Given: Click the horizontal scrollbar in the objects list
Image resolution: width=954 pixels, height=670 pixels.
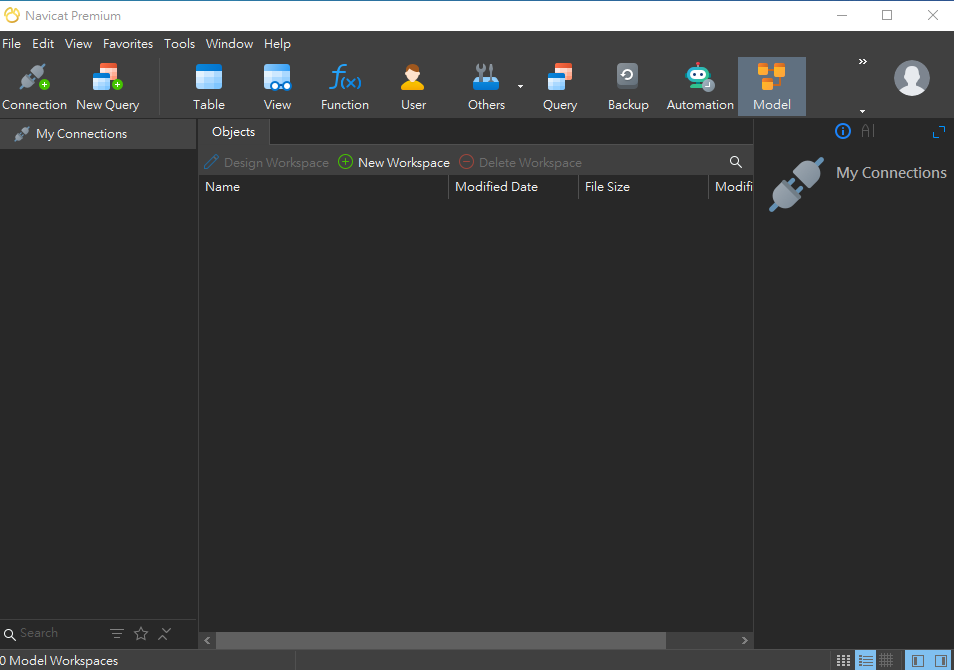Looking at the screenshot, I should (440, 640).
